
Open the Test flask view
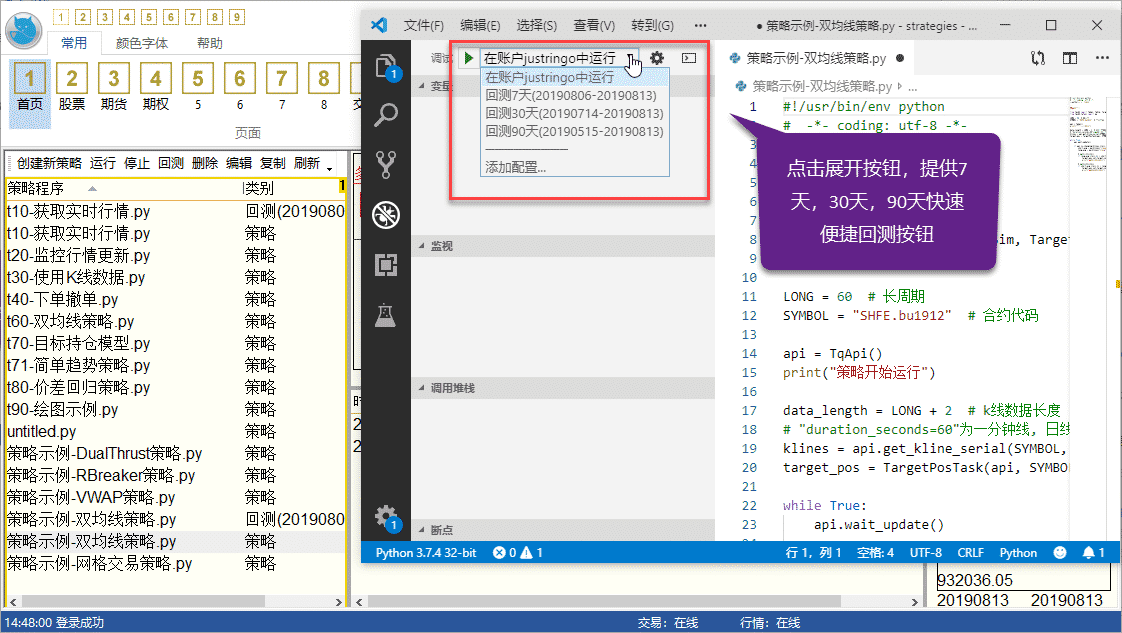[386, 316]
